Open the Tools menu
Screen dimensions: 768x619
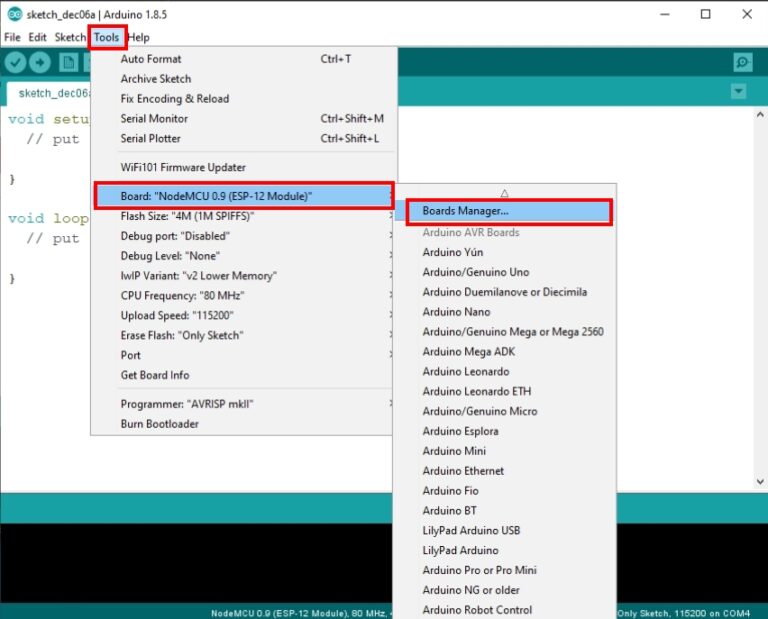pos(106,37)
